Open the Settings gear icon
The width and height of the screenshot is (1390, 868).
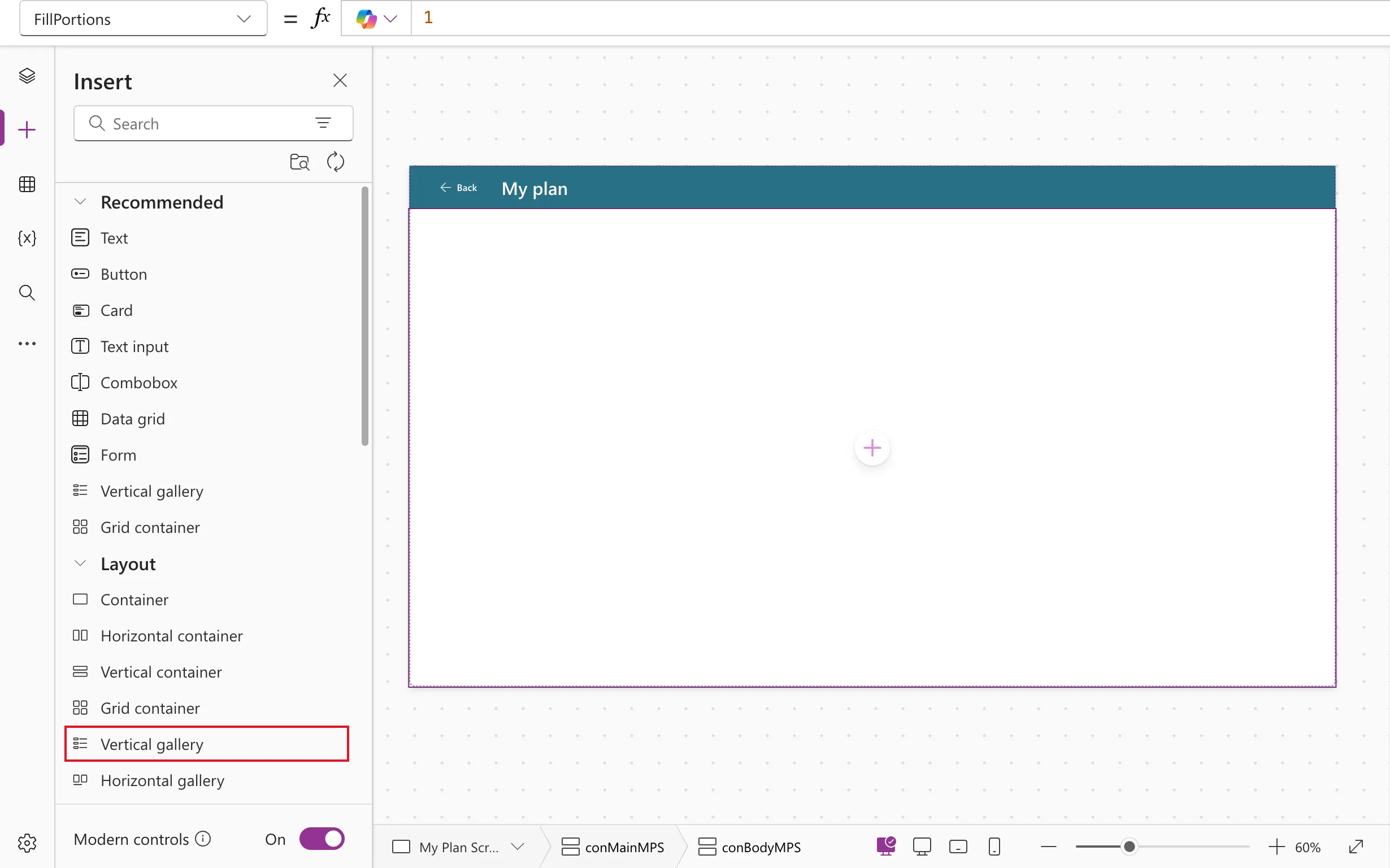(x=27, y=843)
